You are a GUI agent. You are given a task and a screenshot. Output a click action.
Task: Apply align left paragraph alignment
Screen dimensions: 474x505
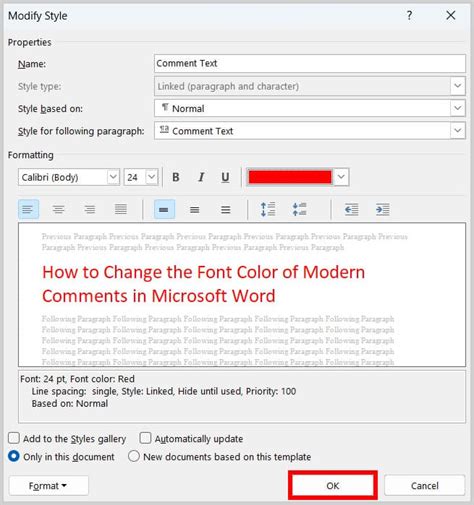(x=28, y=209)
